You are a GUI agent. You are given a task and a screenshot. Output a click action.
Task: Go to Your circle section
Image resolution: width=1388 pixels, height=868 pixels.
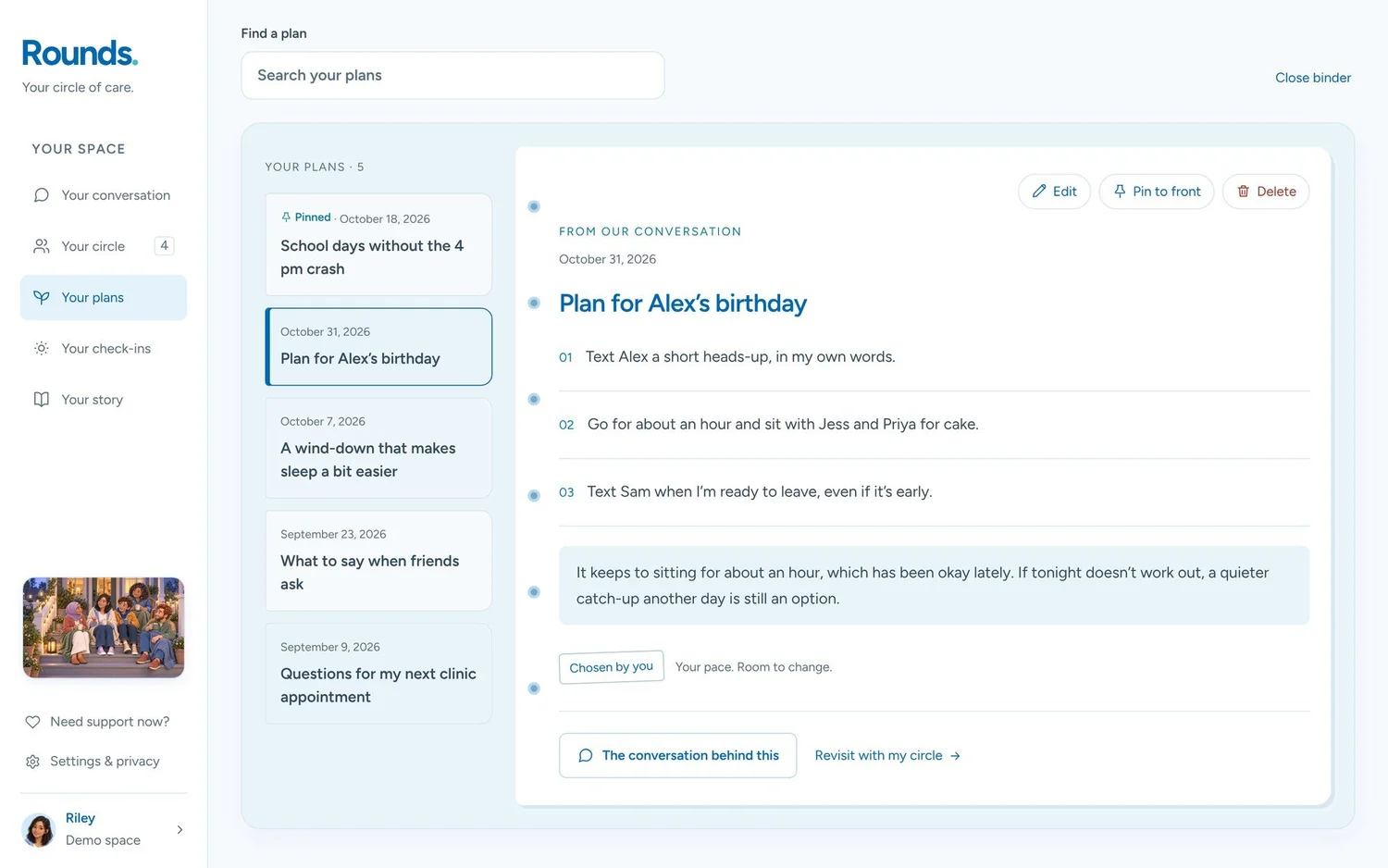(x=104, y=246)
